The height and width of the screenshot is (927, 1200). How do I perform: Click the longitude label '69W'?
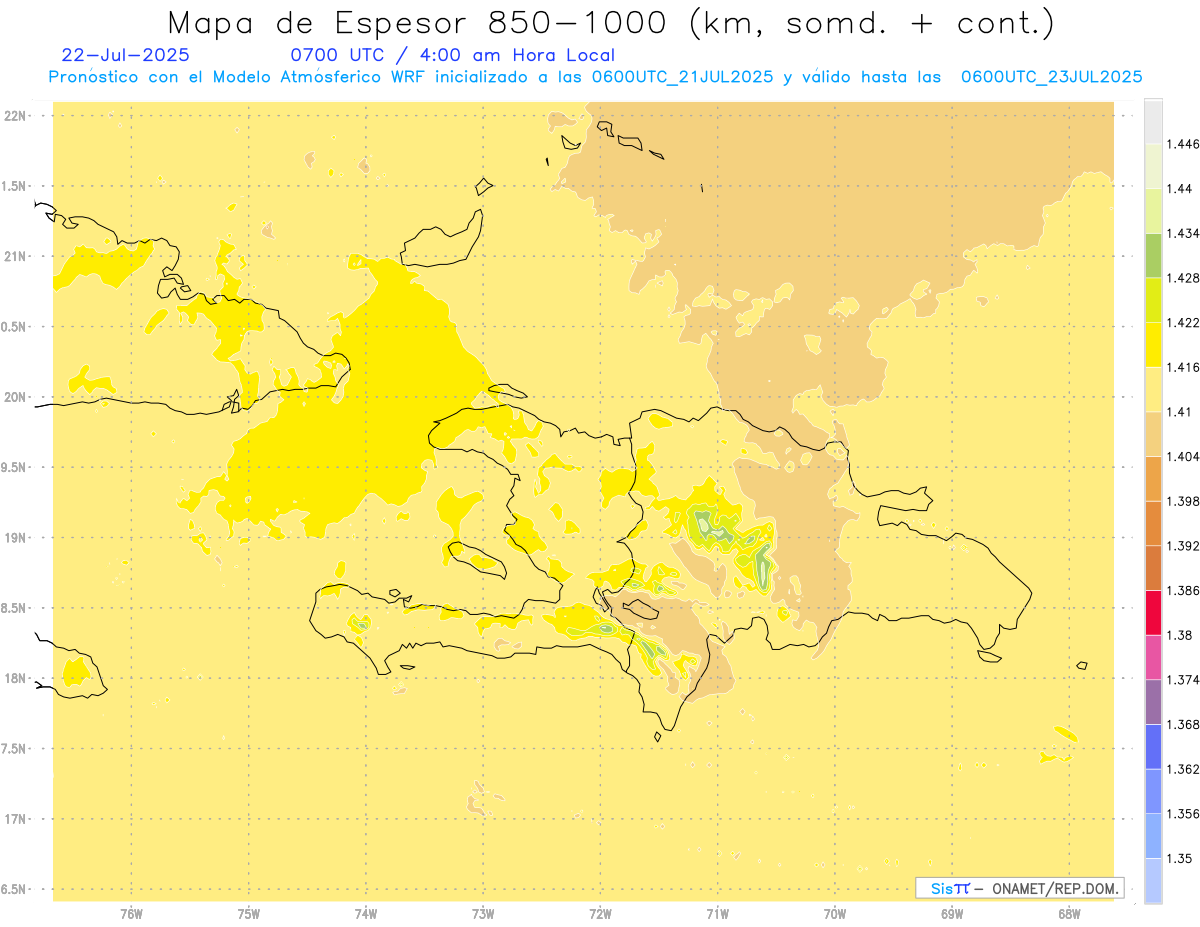(x=952, y=914)
